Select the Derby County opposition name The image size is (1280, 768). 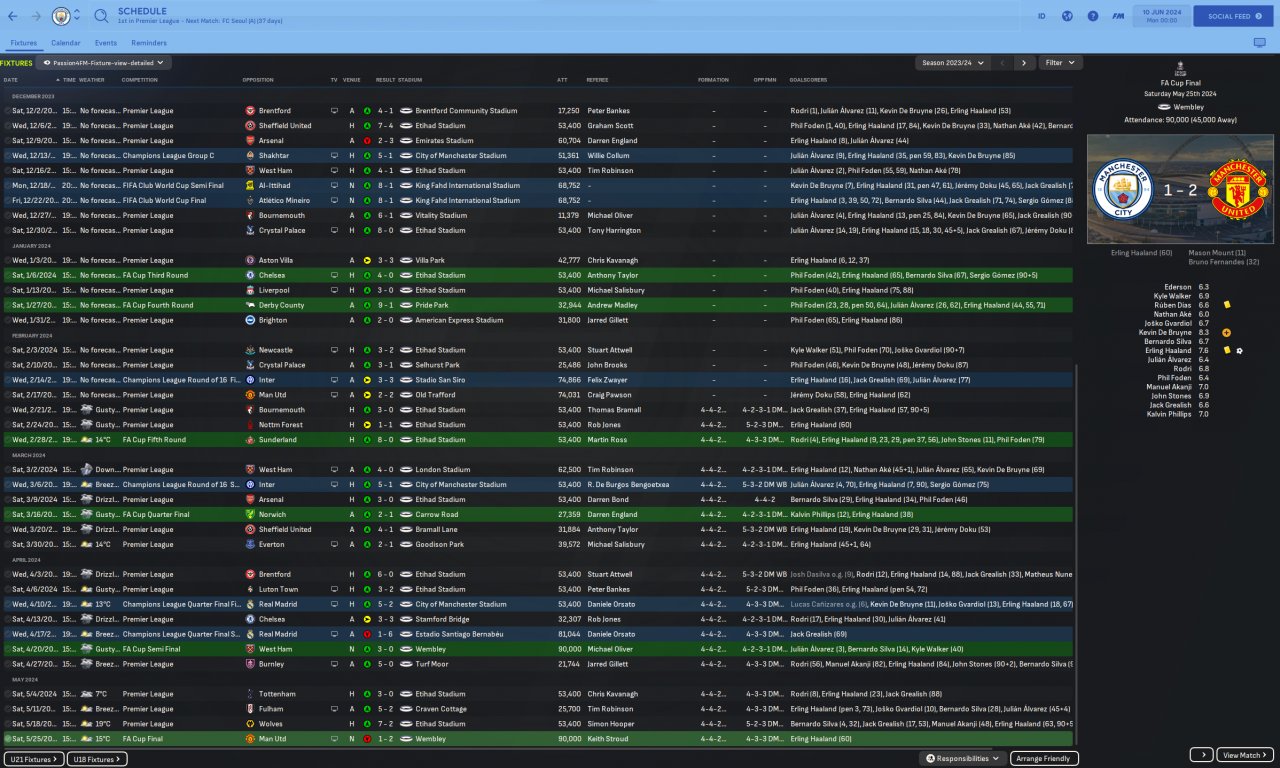[283, 305]
